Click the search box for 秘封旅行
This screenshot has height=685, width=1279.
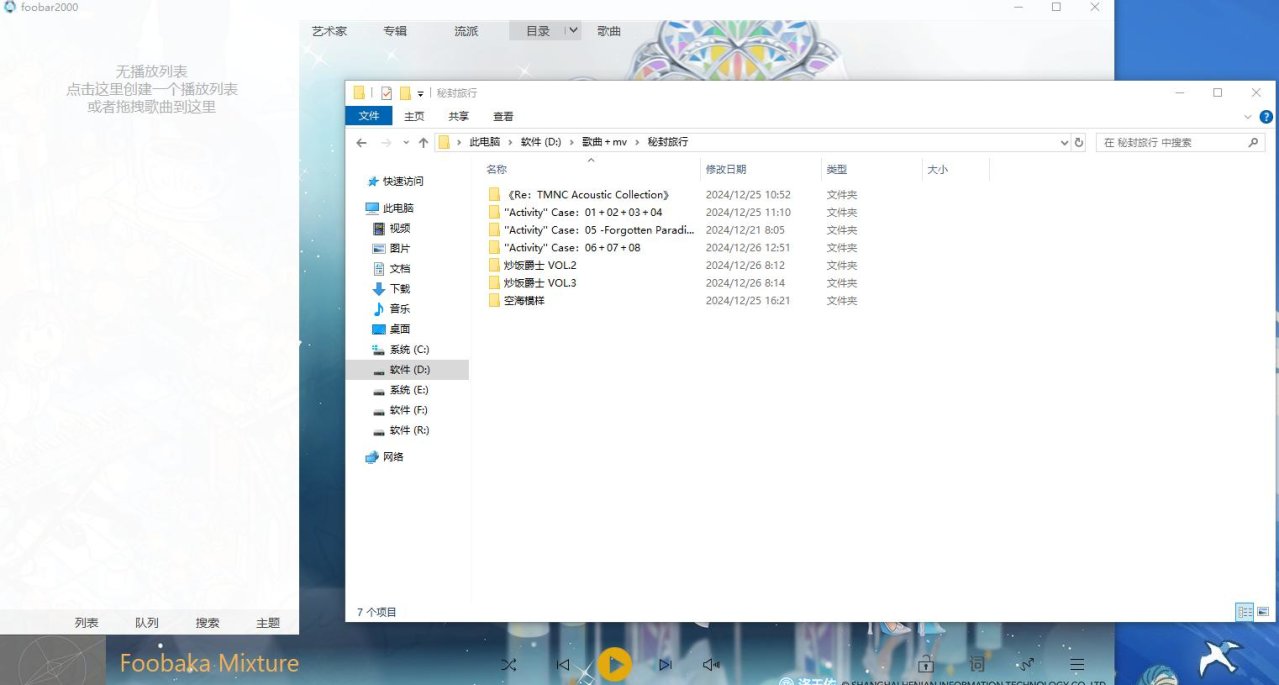click(1170, 143)
